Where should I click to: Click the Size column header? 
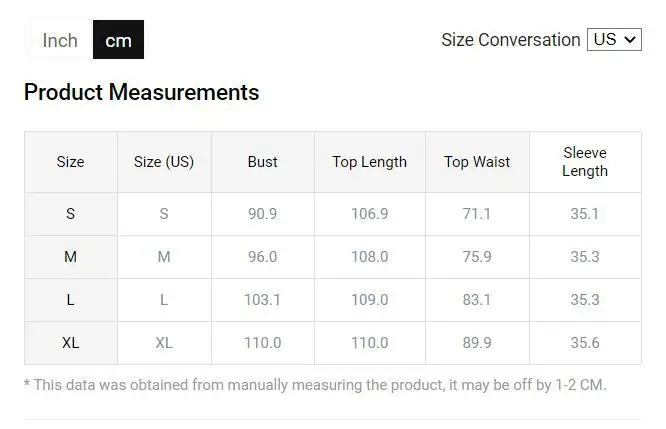click(x=71, y=162)
